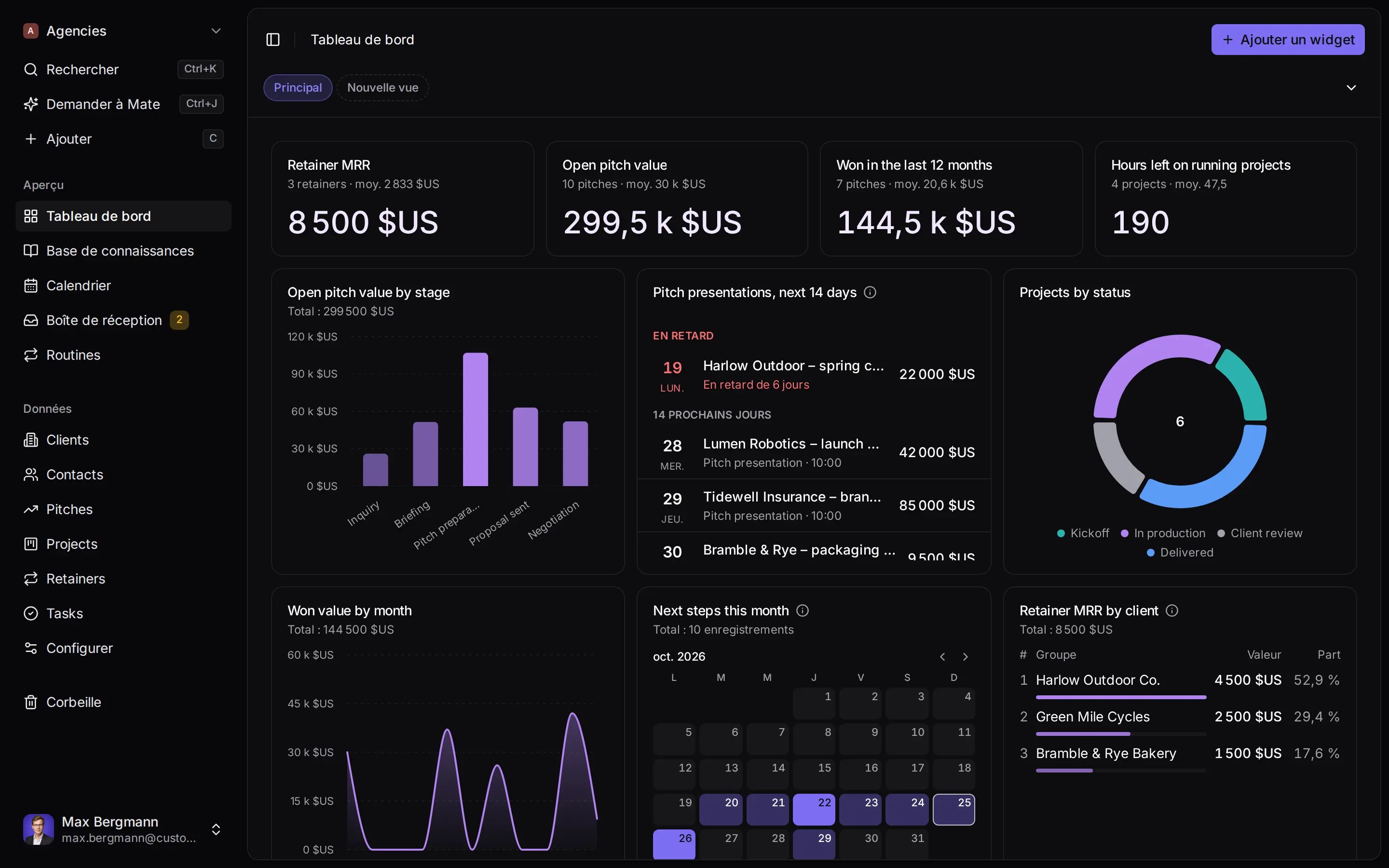The width and height of the screenshot is (1389, 868).
Task: Open Harlow Outdoor overdue pitch entry
Action: coord(813,374)
